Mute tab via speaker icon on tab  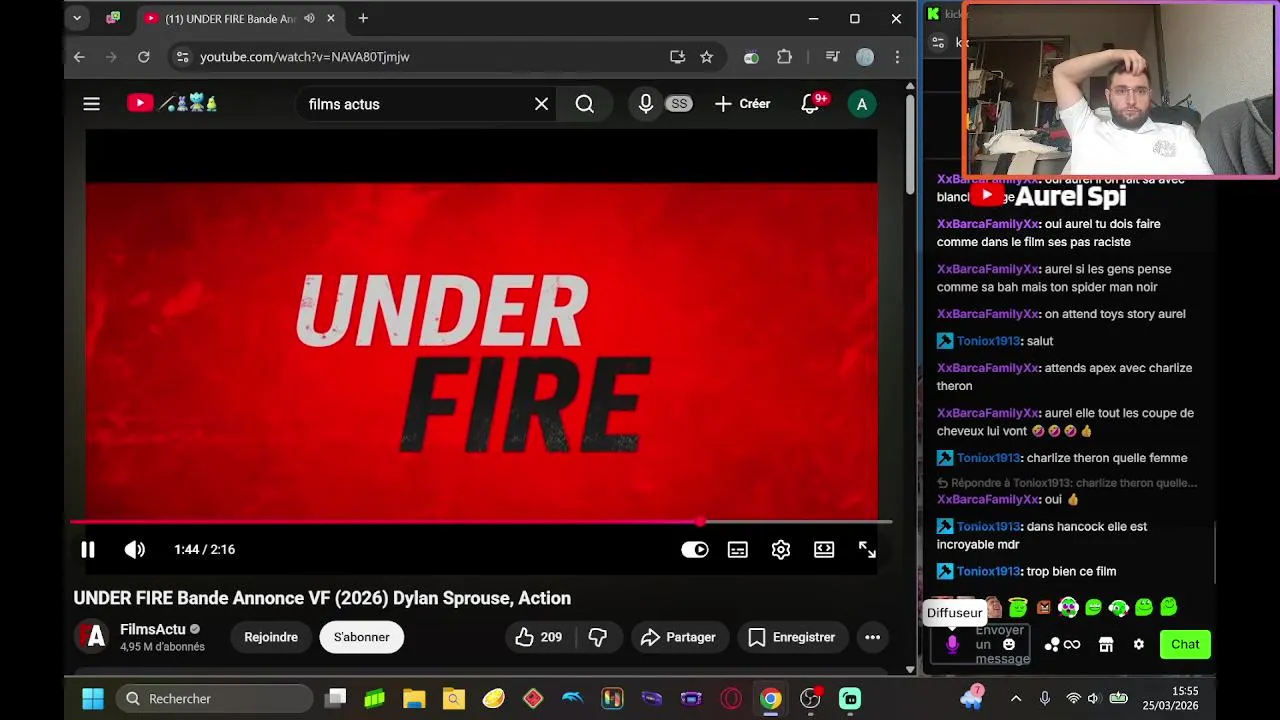tap(309, 18)
